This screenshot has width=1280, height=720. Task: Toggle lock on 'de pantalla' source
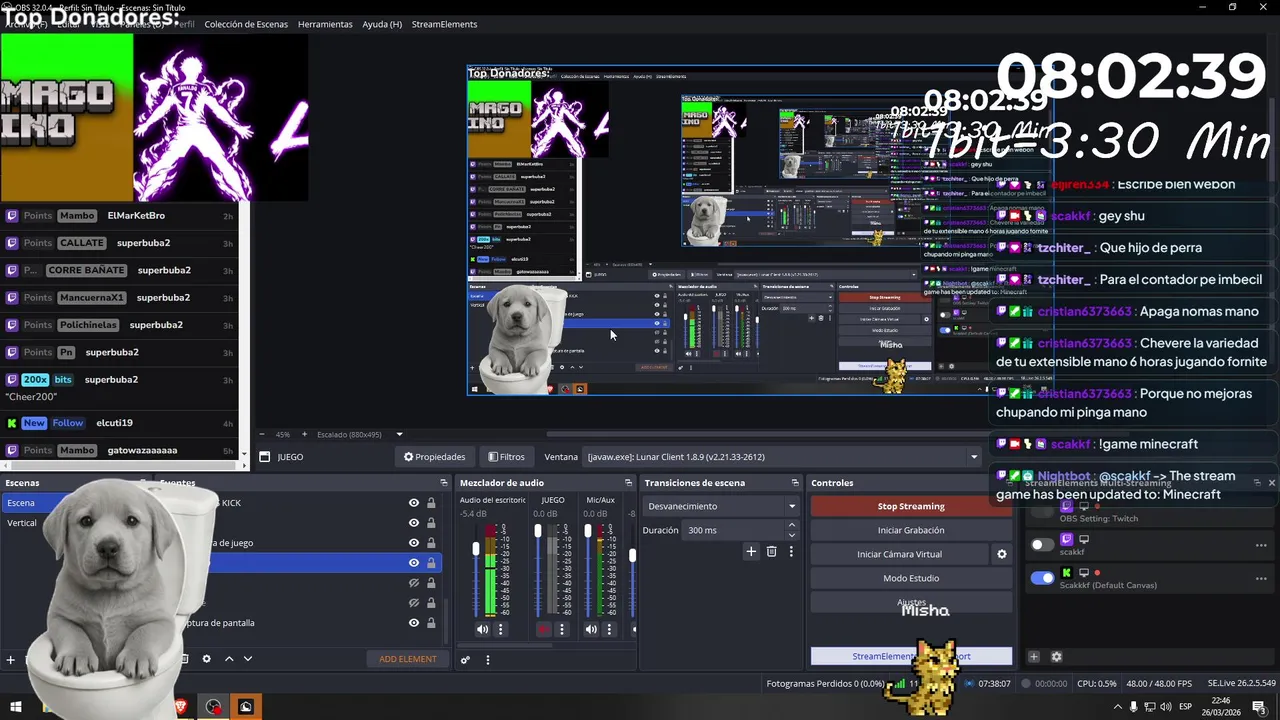pos(431,623)
